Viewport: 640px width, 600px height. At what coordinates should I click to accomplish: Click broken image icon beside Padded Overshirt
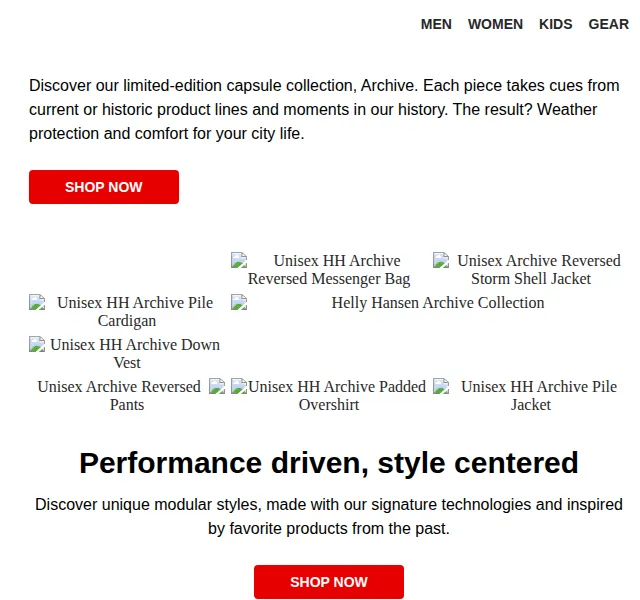(x=239, y=386)
